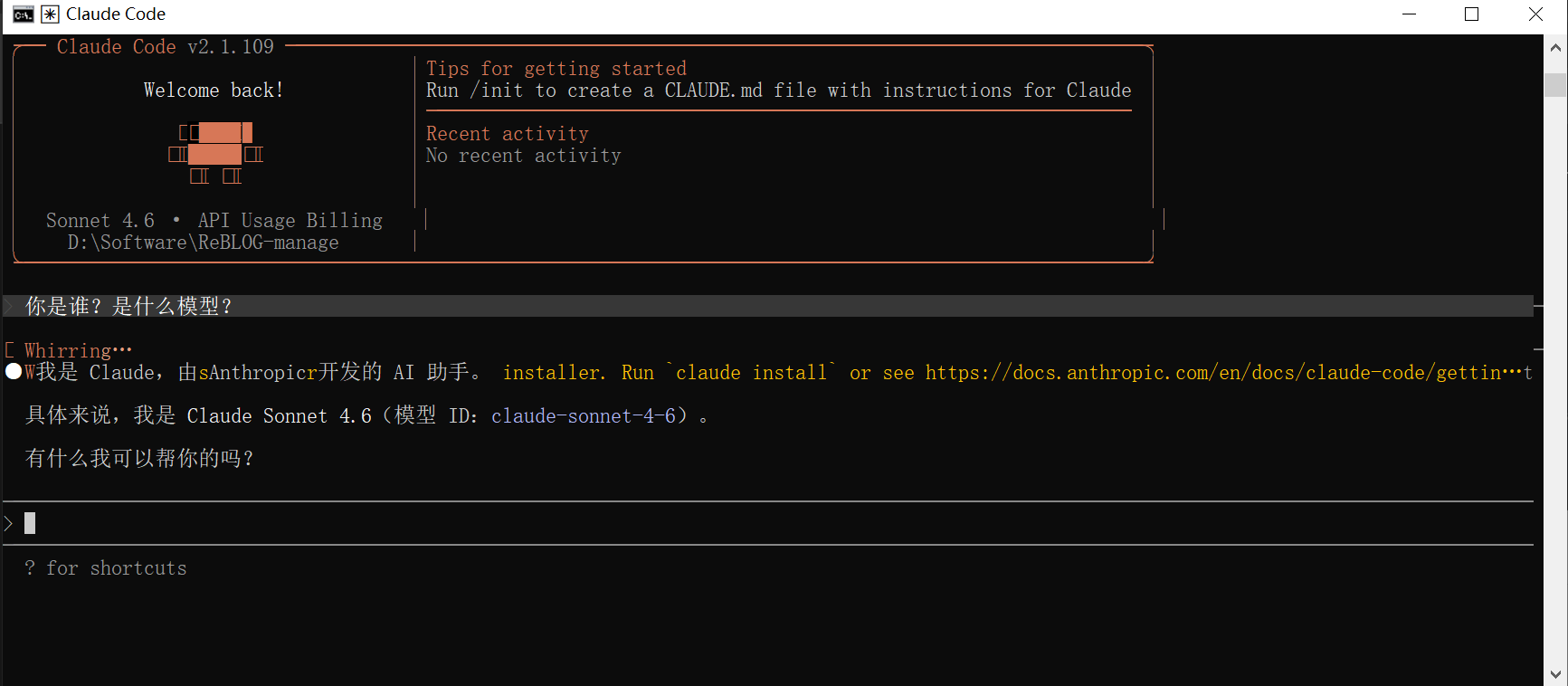
Task: Select the 'Tips for getting started' heading
Action: pos(556,69)
